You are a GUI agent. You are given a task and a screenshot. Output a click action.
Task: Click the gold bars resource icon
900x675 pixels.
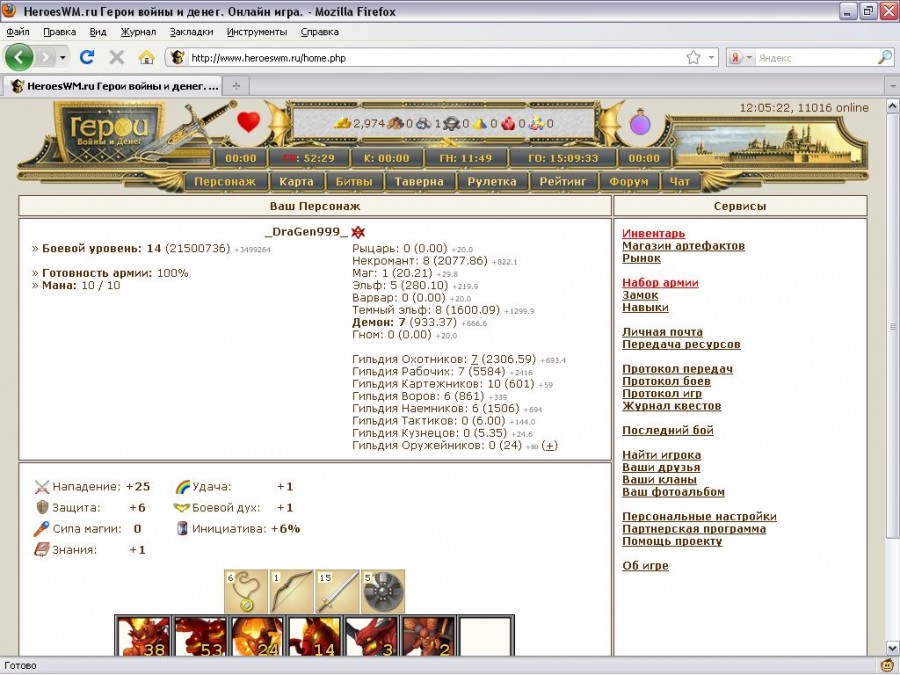343,123
